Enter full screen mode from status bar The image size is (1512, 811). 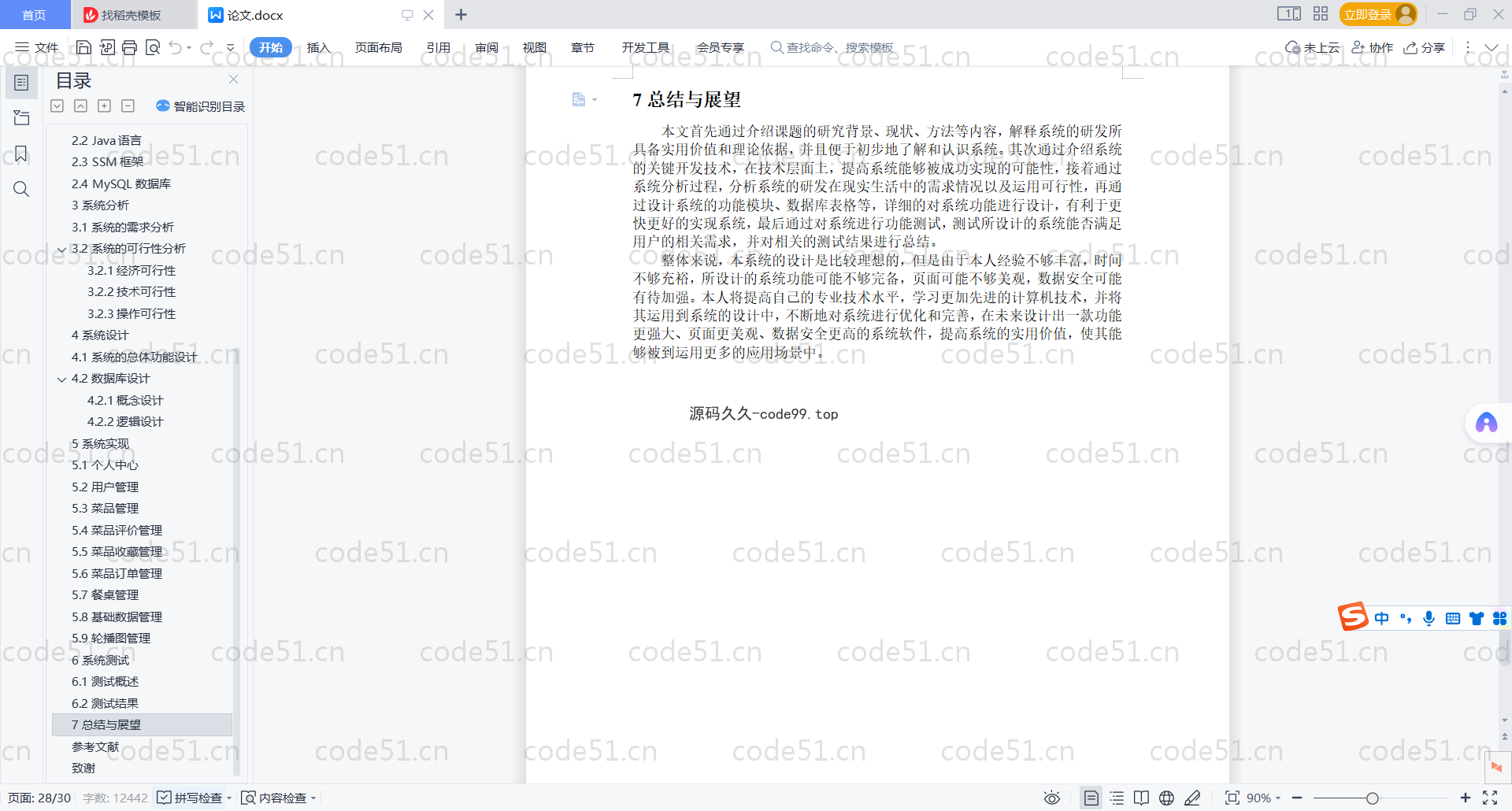[1490, 798]
